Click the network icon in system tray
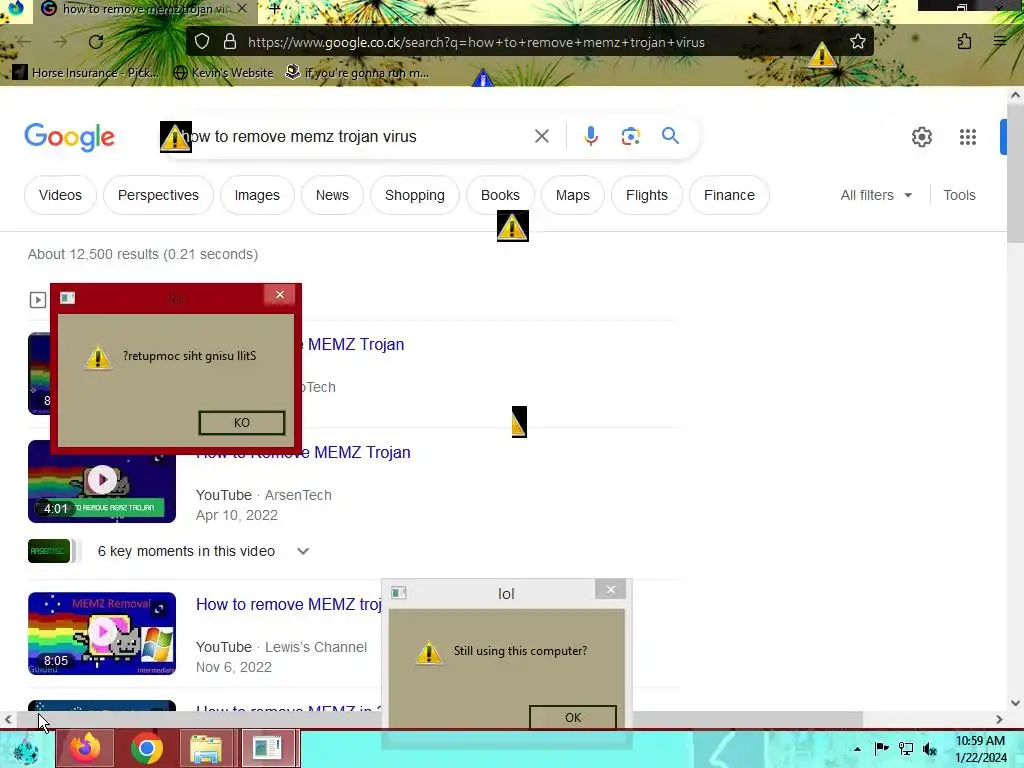Screen dimensions: 1024x768 (906, 749)
